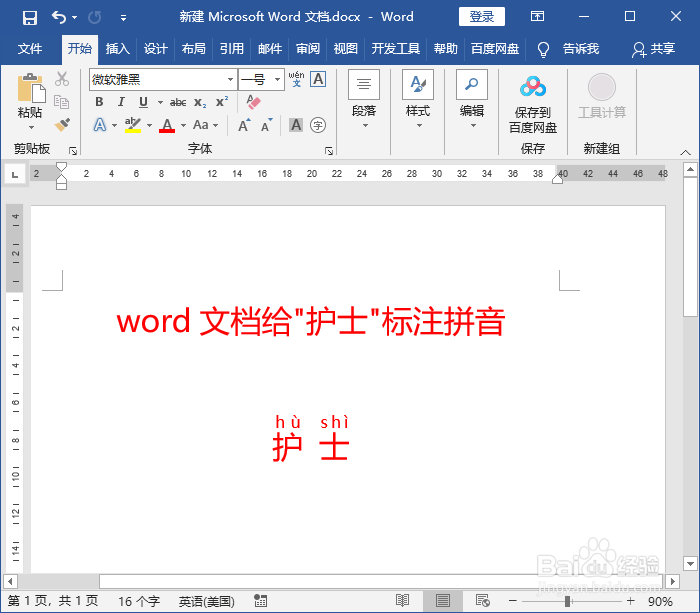
Task: Click the 共享 share button
Action: 654,49
